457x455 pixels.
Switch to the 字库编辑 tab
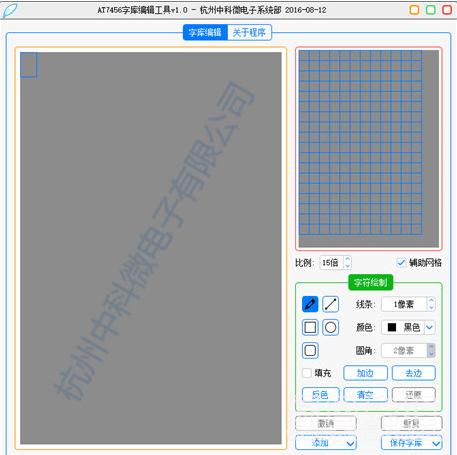(x=205, y=32)
